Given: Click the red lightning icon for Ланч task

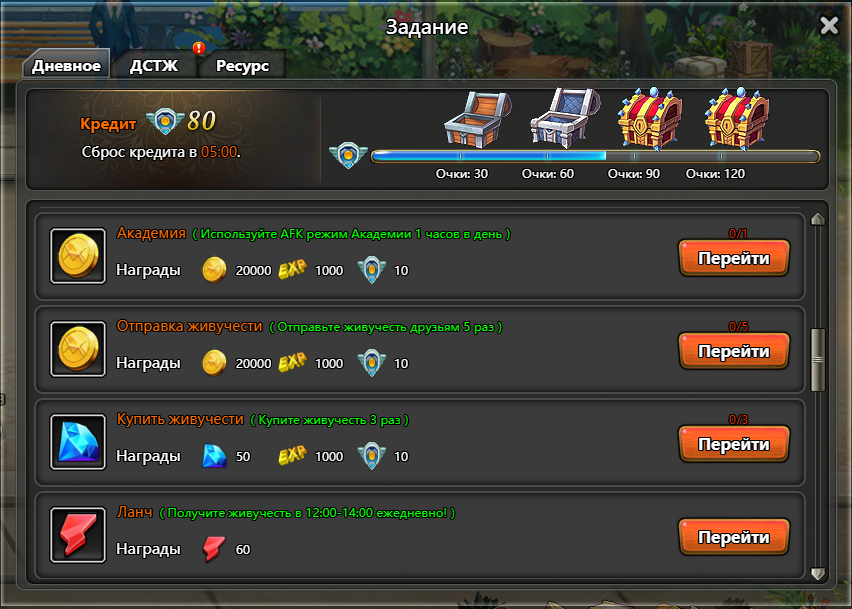Looking at the screenshot, I should (78, 535).
